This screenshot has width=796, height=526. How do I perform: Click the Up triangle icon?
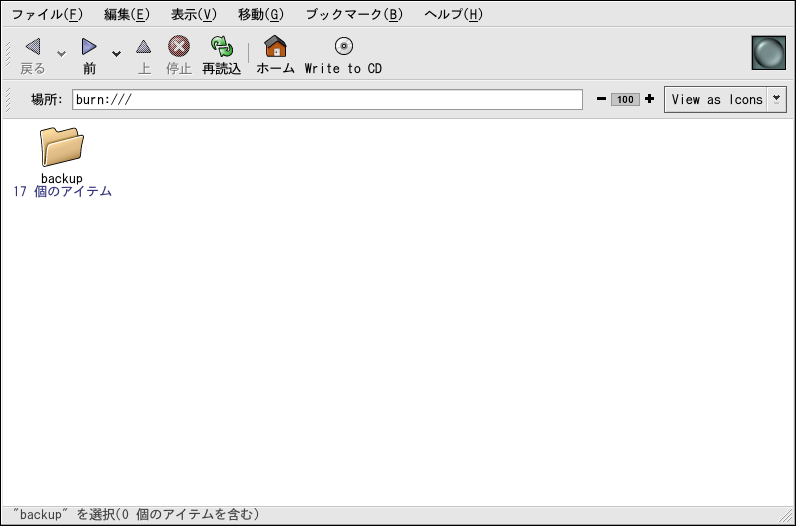pos(144,47)
